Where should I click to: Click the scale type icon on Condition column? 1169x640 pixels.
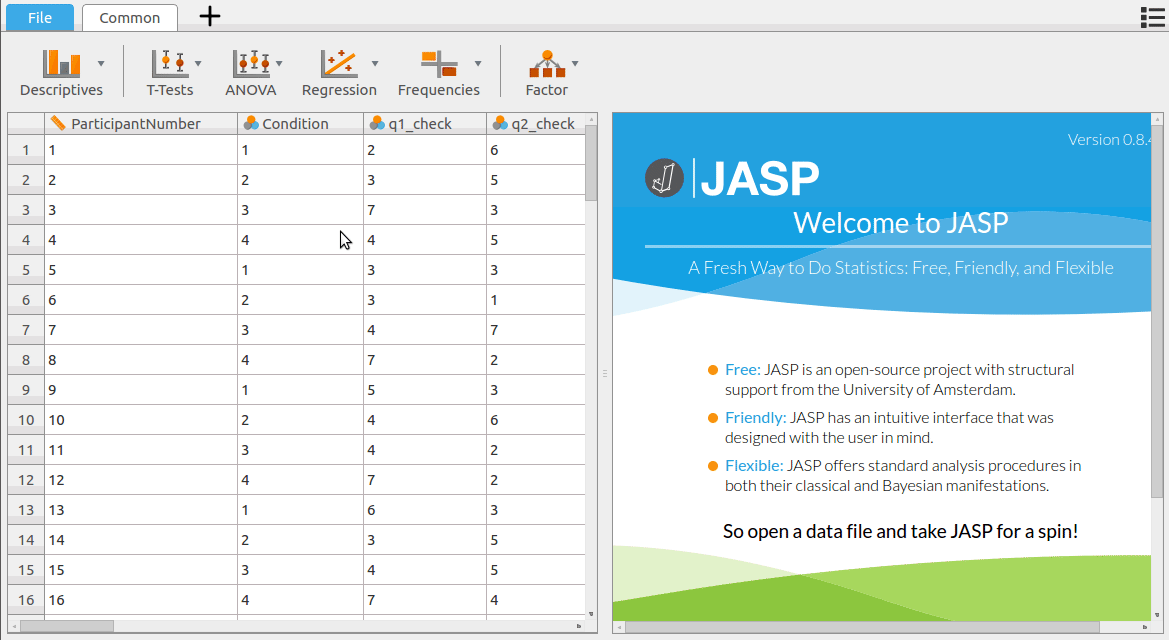click(x=249, y=123)
